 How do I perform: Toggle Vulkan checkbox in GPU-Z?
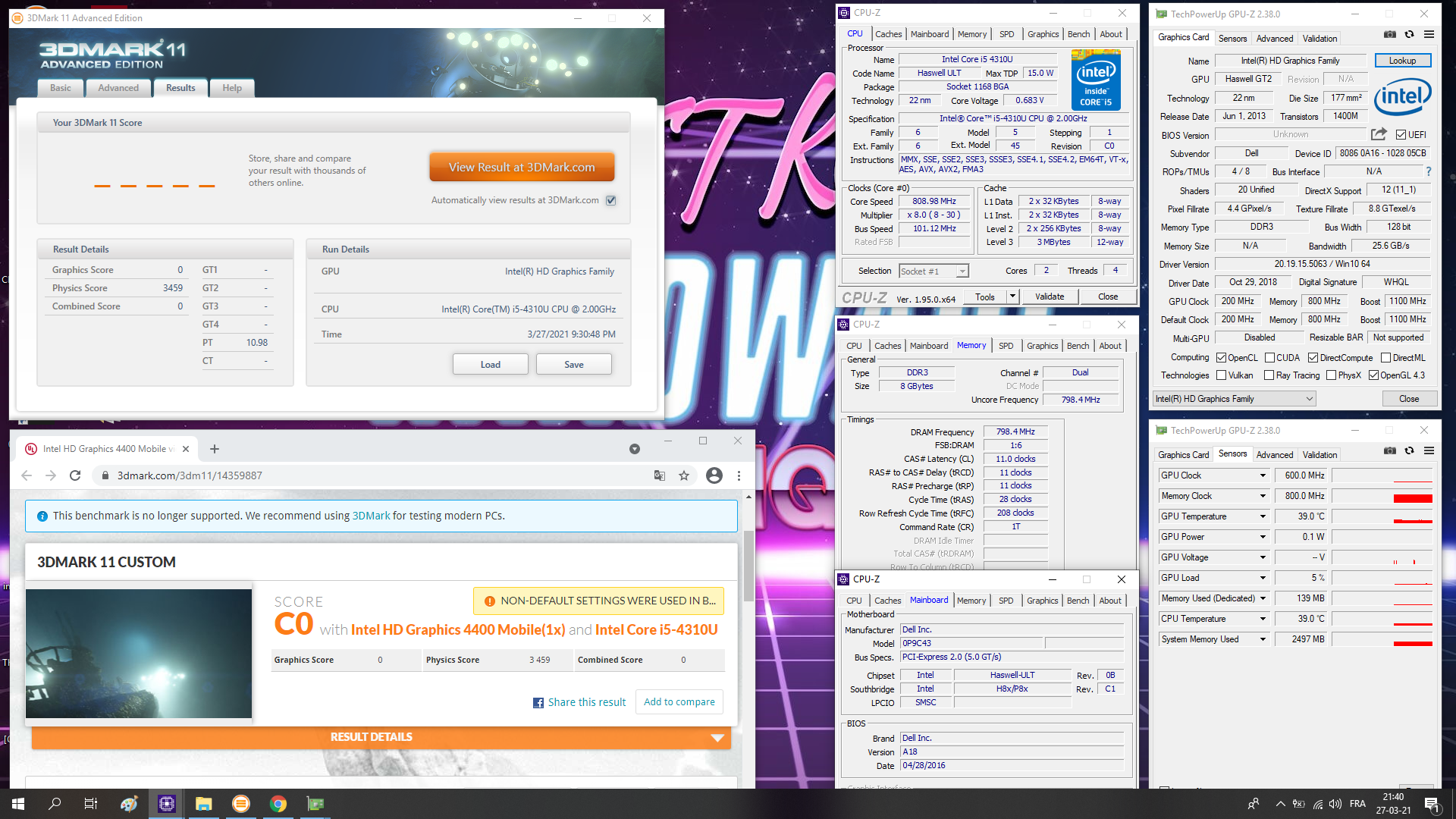click(1221, 375)
